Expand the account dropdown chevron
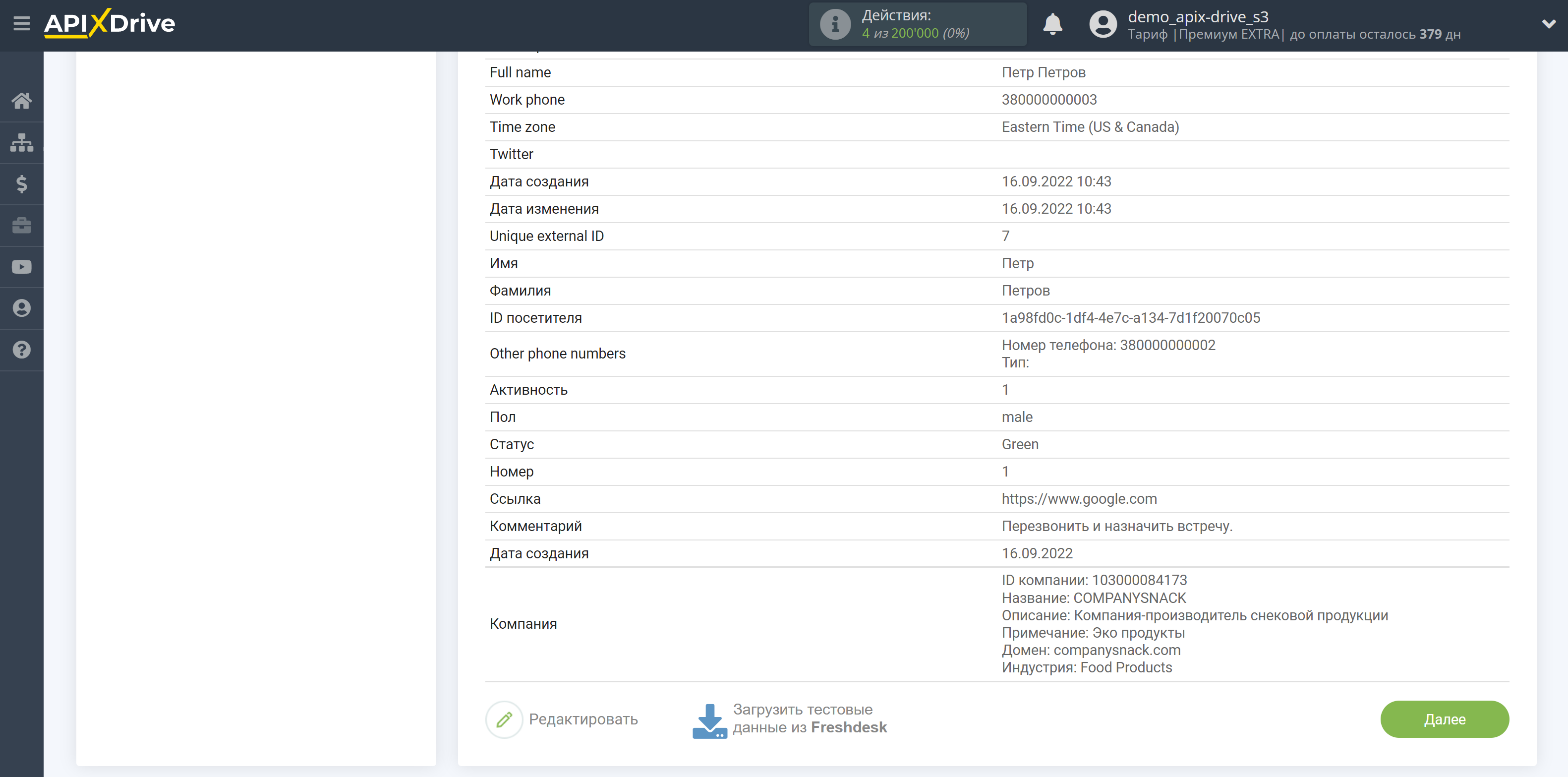This screenshot has width=1568, height=777. click(1549, 24)
